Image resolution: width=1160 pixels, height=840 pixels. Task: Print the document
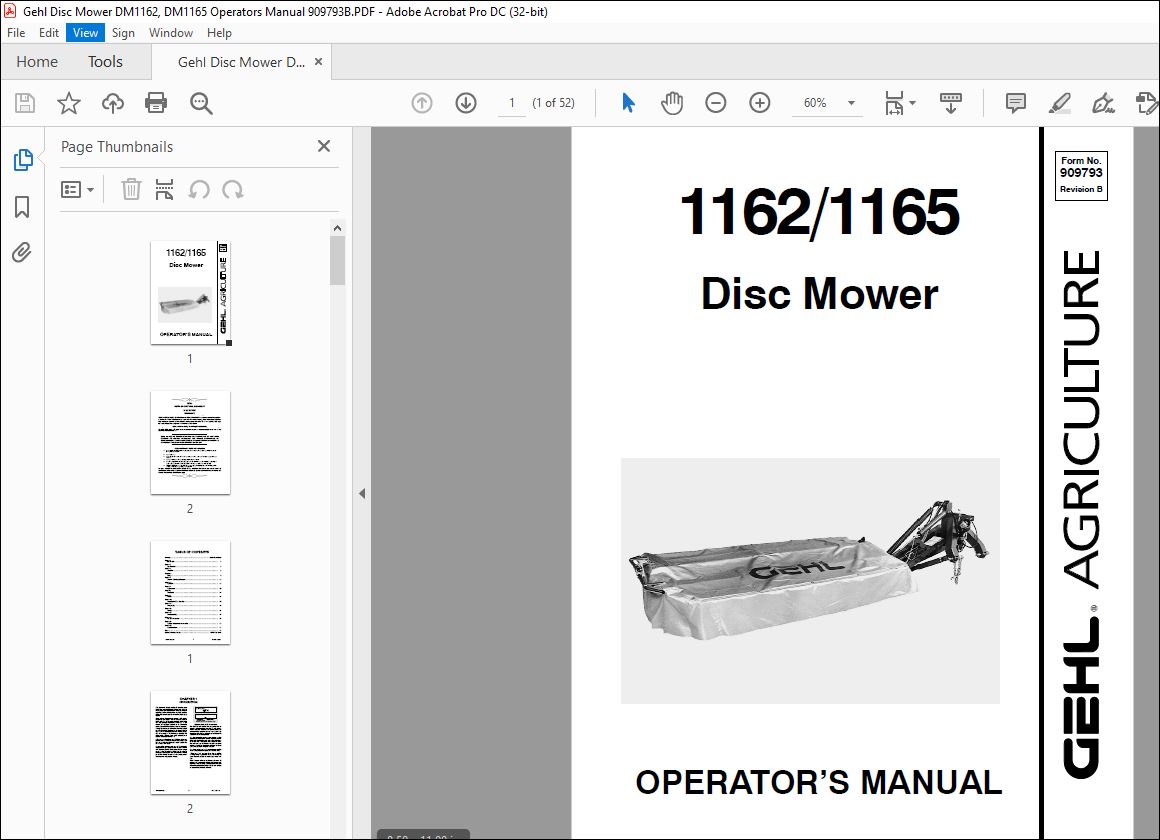[x=156, y=103]
